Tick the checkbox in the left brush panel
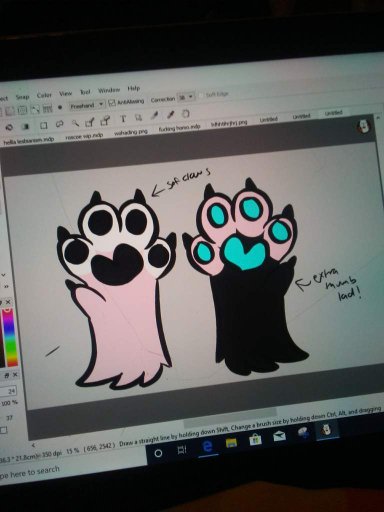 click(3, 430)
